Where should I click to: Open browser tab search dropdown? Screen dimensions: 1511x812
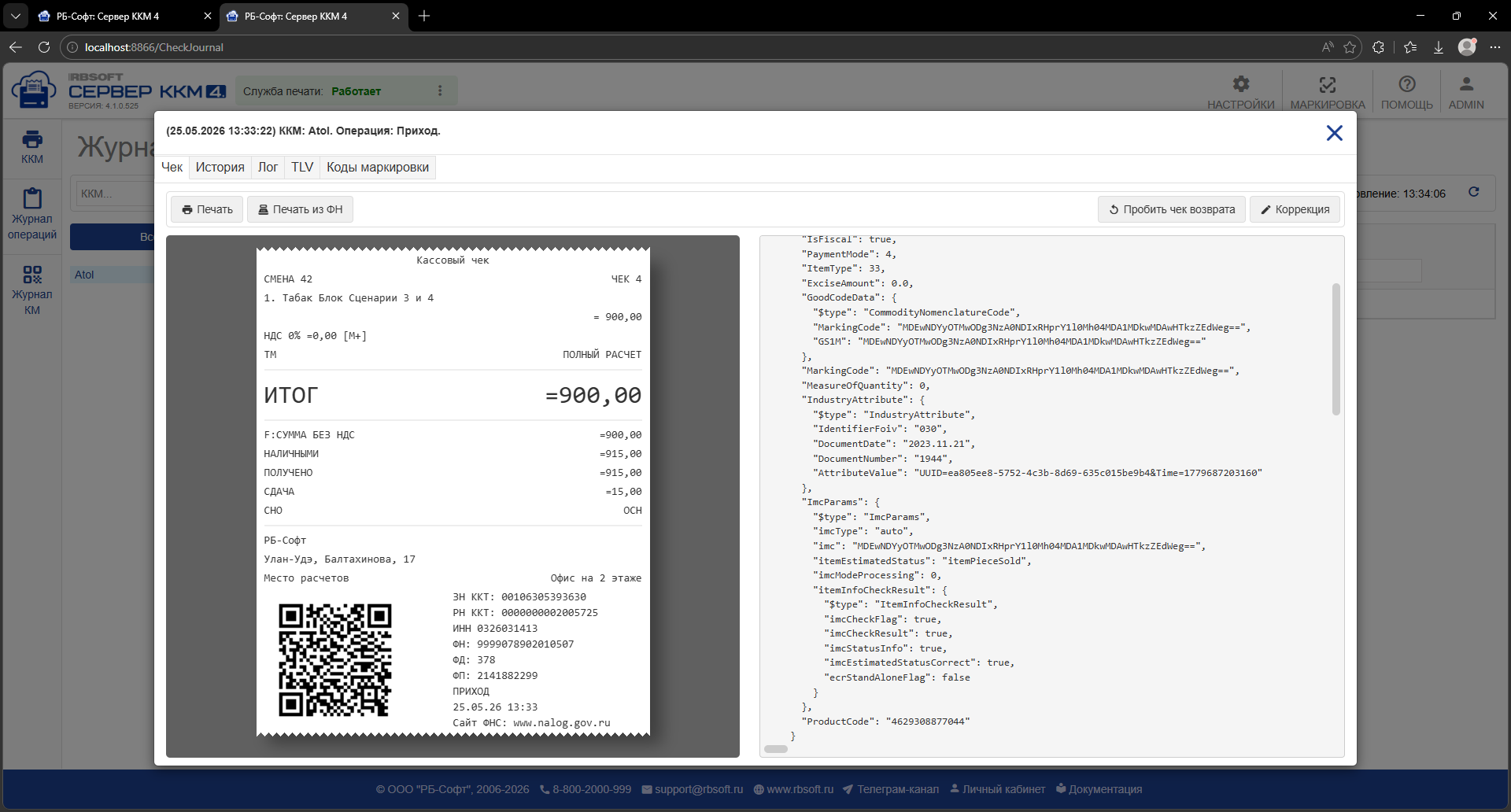[x=16, y=16]
